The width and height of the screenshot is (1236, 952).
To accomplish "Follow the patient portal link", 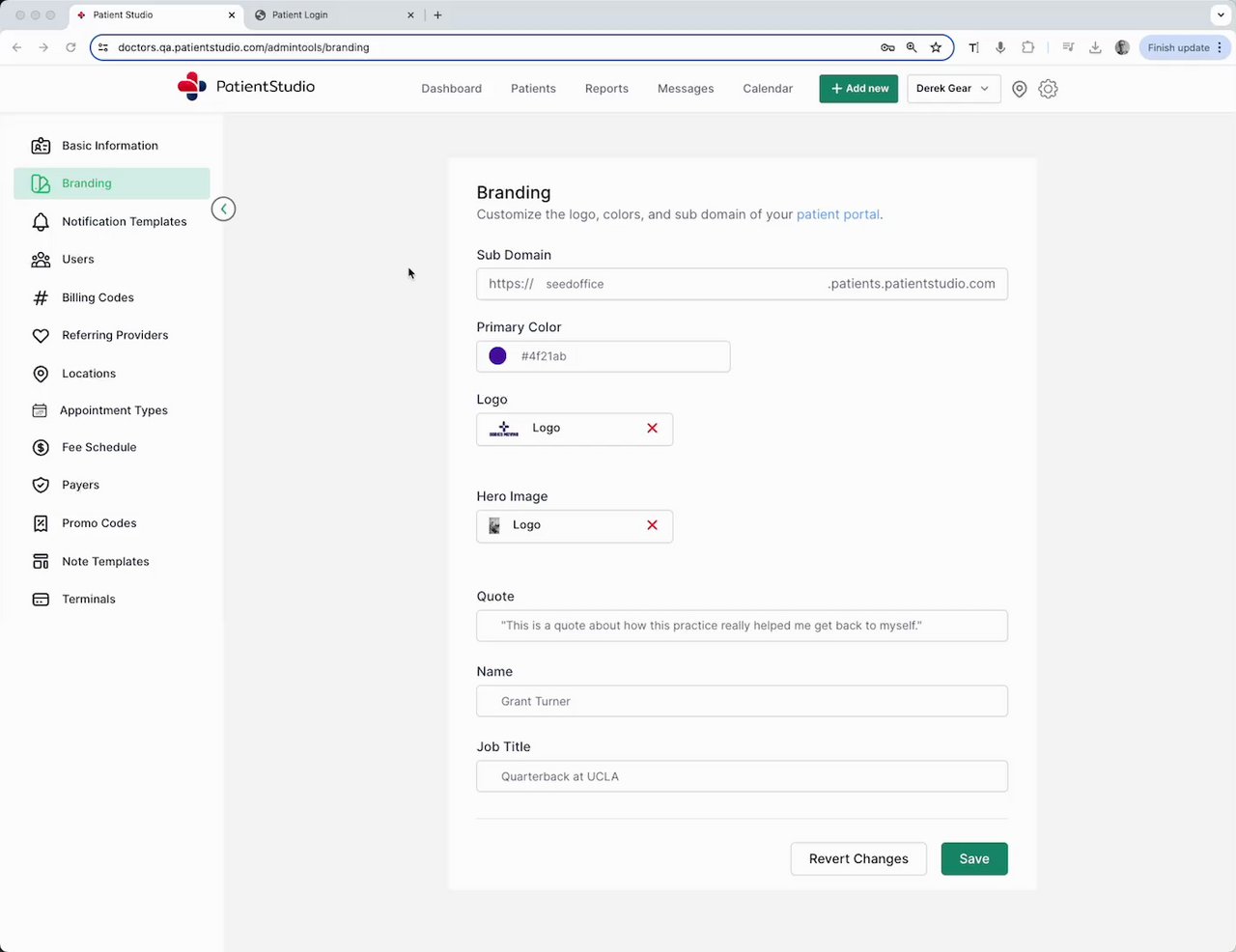I will coord(837,214).
